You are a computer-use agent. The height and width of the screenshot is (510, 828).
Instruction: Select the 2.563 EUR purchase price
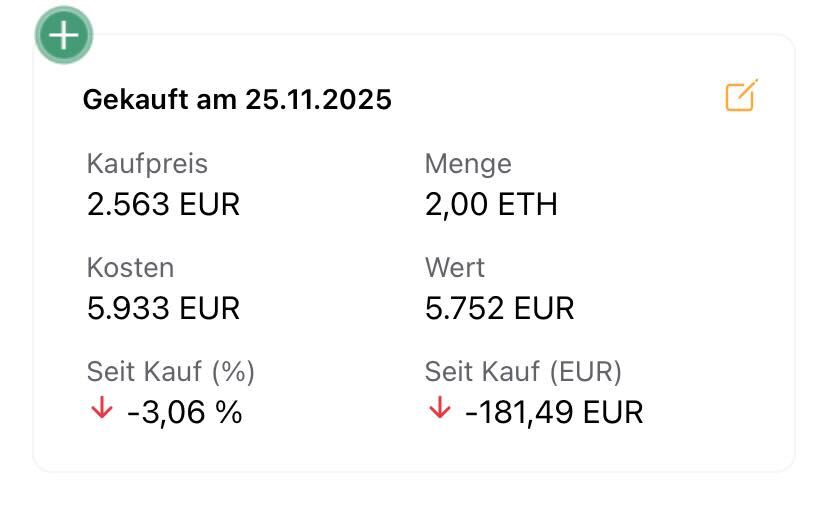[x=163, y=205]
